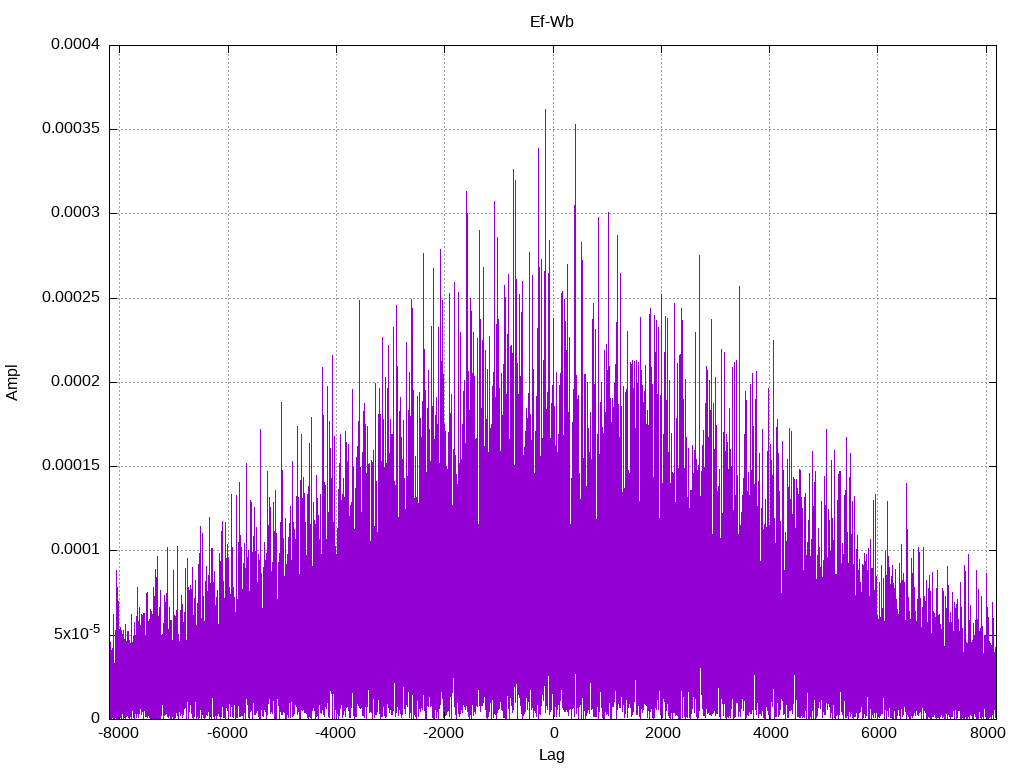The height and width of the screenshot is (768, 1024).
Task: Click x-axis tick label -4000
Action: click(336, 733)
